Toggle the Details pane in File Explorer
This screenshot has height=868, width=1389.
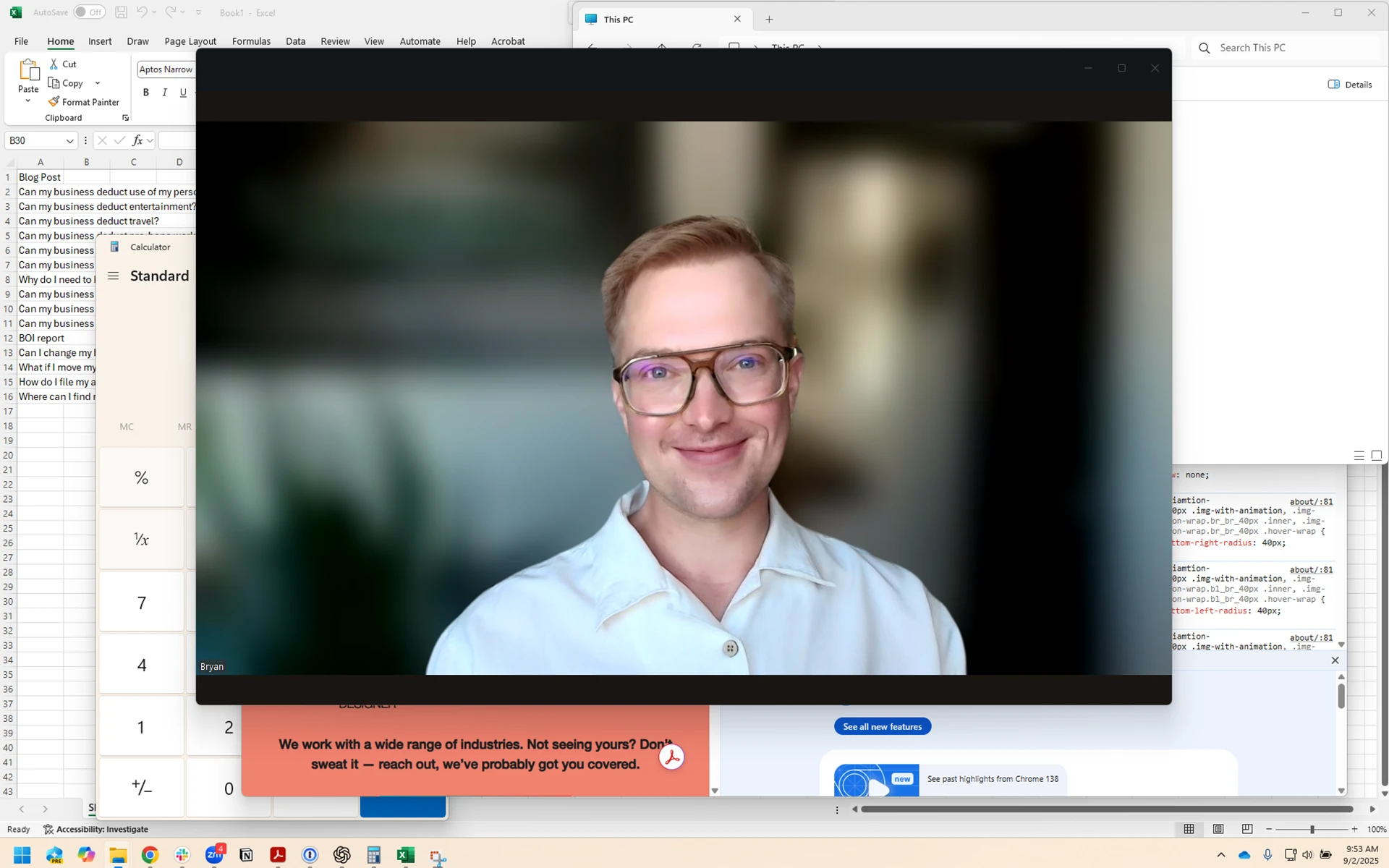[x=1350, y=85]
